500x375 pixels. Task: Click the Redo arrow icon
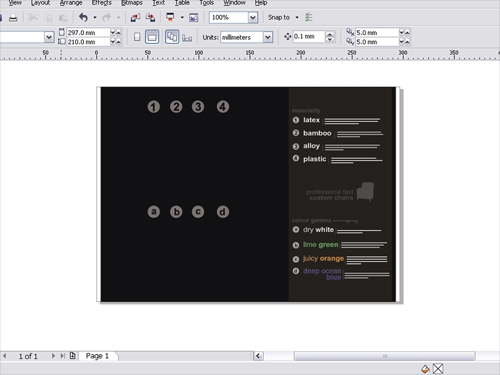(x=106, y=17)
